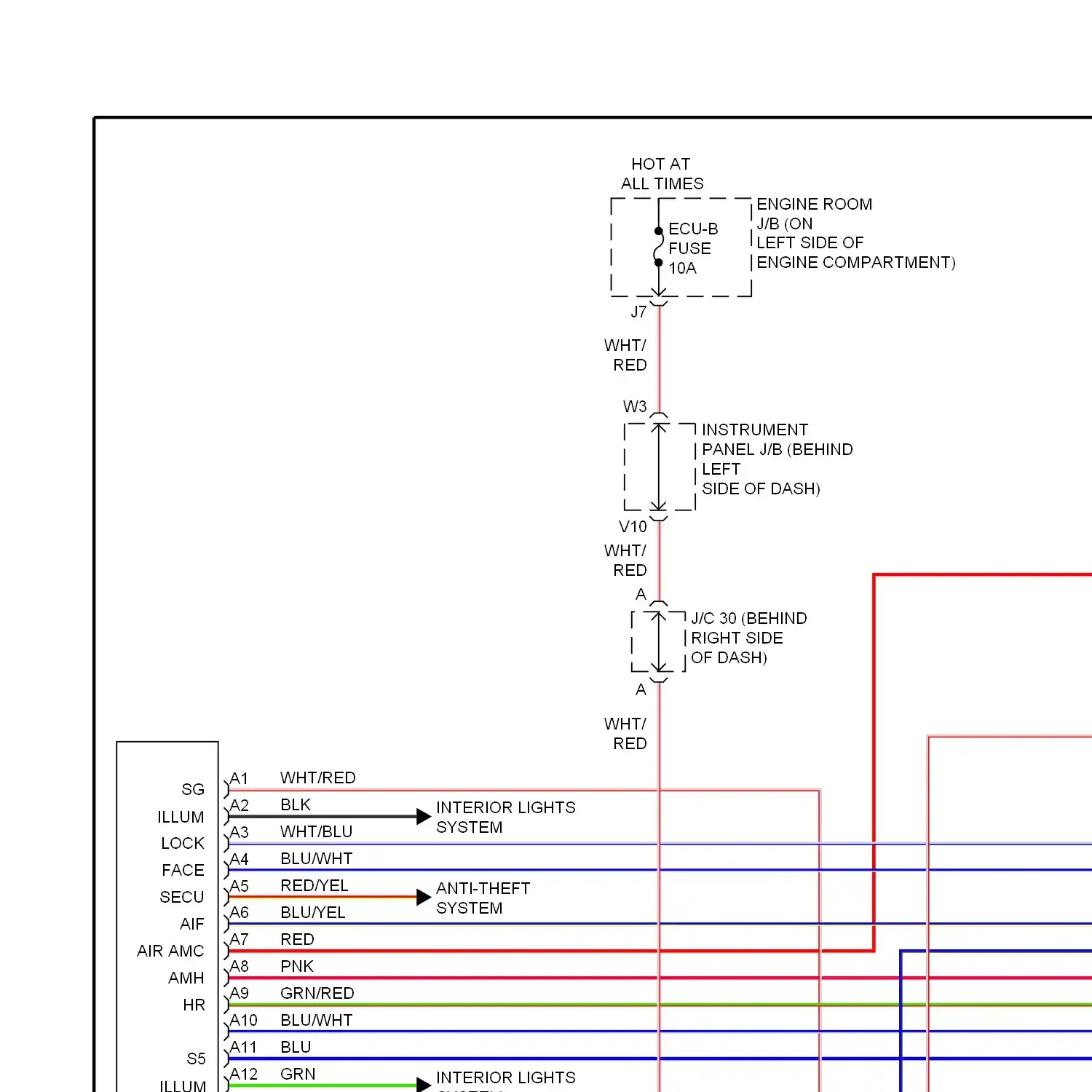1092x1092 pixels.
Task: Click the WHT/RED label below J7
Action: pyautogui.click(x=625, y=355)
